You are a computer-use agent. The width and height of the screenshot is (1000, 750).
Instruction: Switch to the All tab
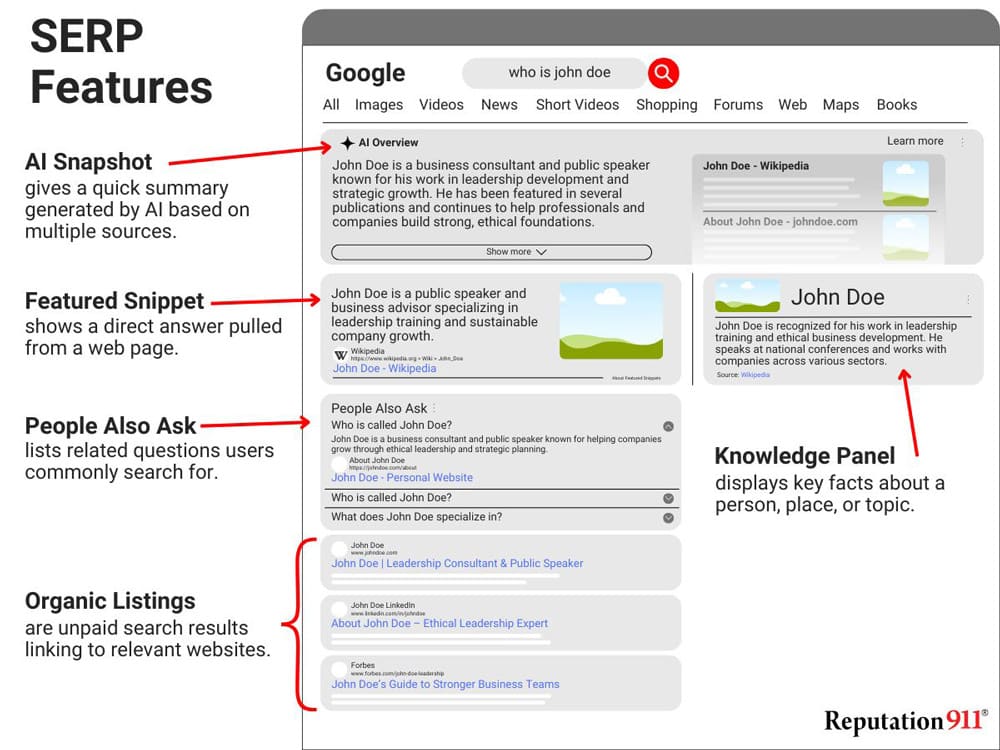(x=331, y=105)
